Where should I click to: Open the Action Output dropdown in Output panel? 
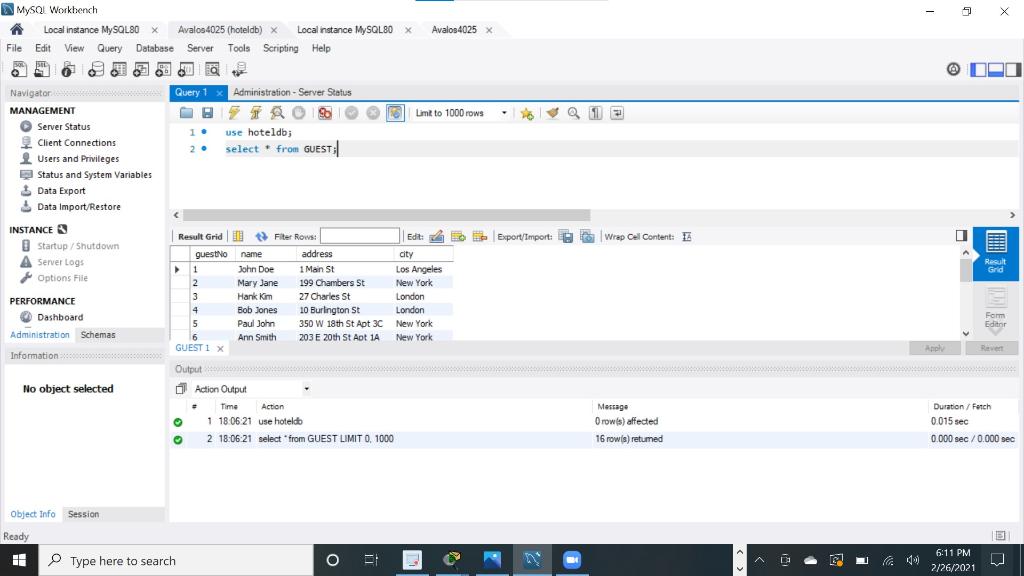click(x=306, y=388)
